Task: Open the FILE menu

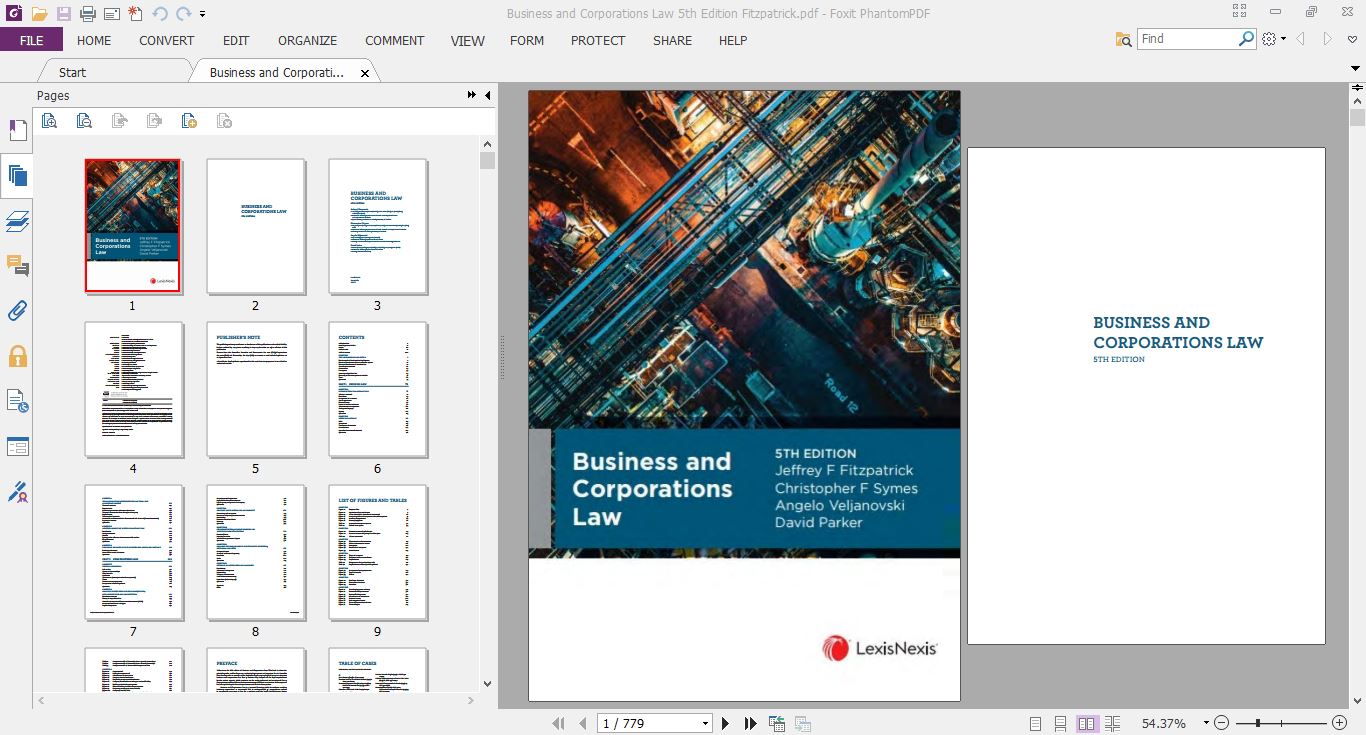Action: coord(31,40)
